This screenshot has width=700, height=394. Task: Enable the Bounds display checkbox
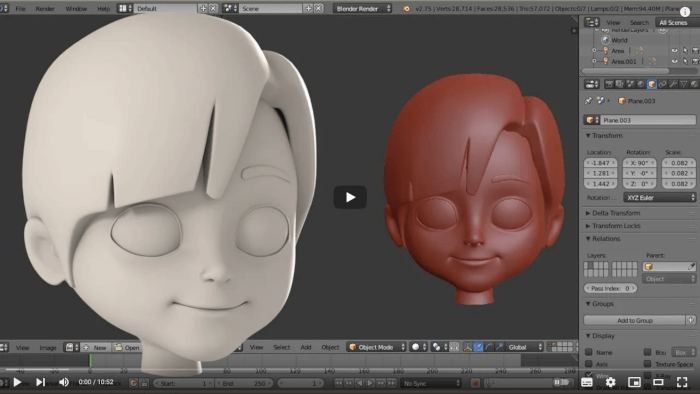[647, 353]
